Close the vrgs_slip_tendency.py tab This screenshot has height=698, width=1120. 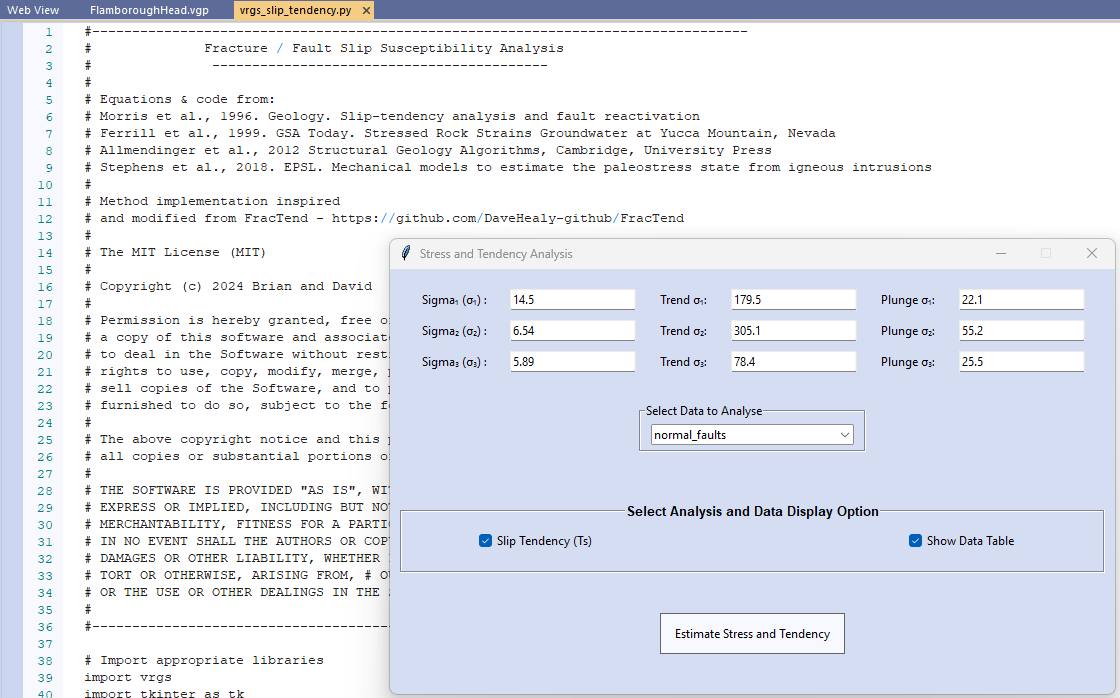tap(366, 10)
